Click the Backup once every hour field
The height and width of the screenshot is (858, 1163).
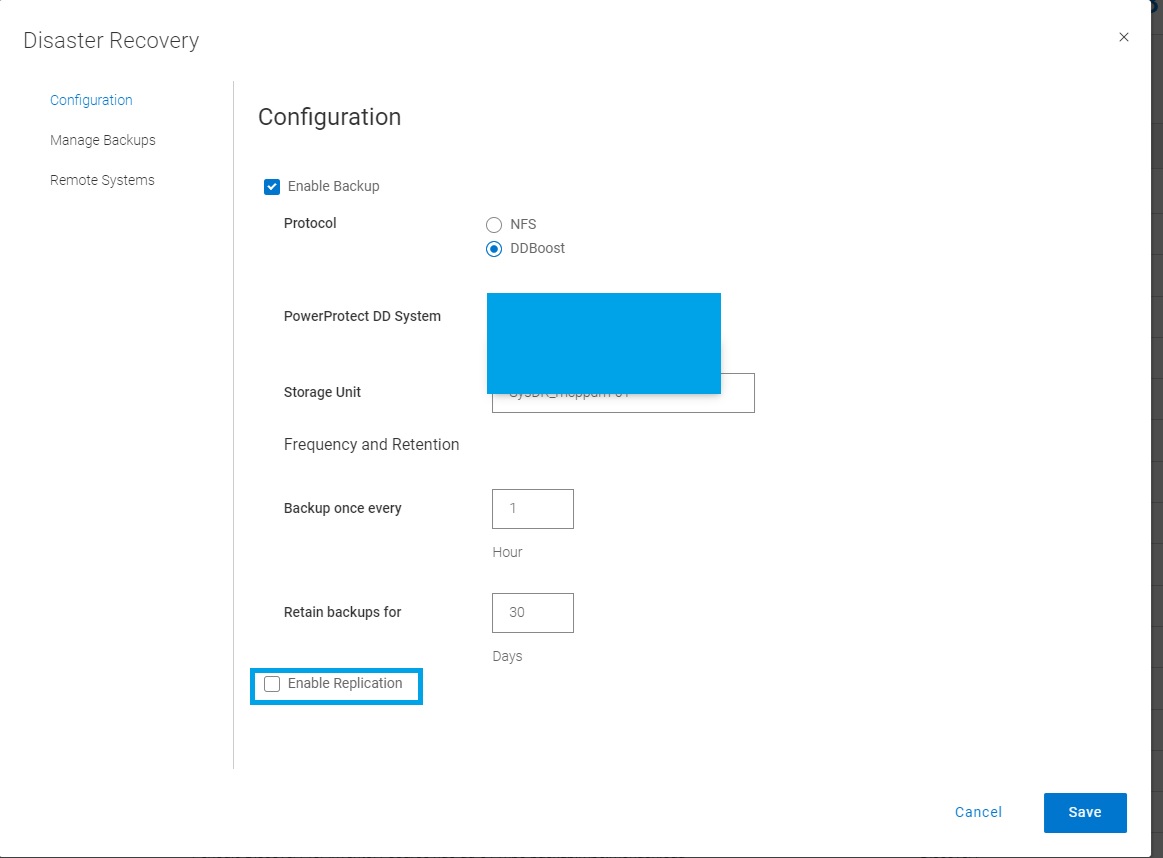[532, 509]
